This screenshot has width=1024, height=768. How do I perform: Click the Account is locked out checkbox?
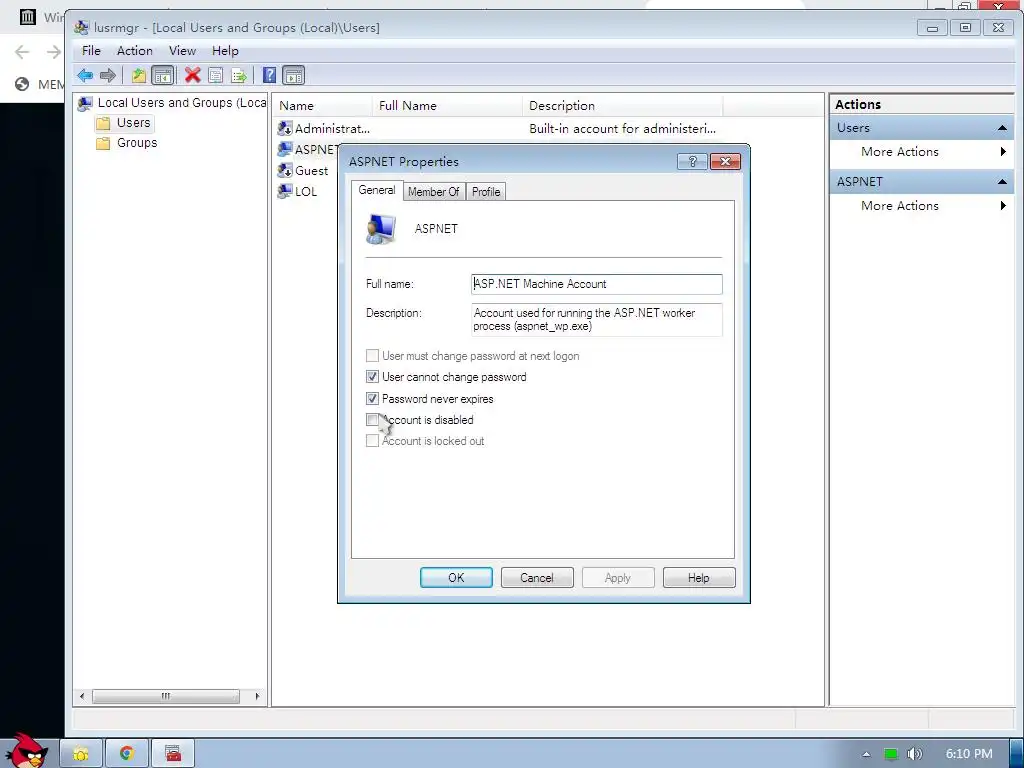click(372, 441)
